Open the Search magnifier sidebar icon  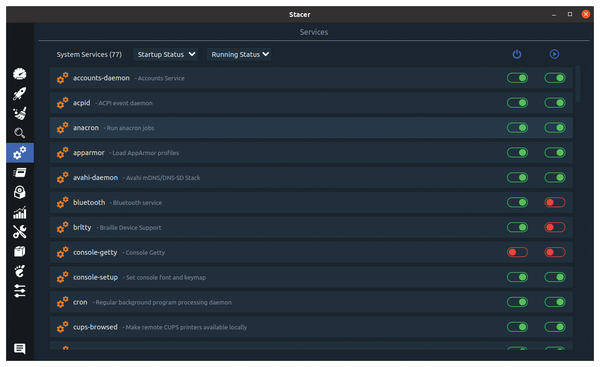click(20, 133)
